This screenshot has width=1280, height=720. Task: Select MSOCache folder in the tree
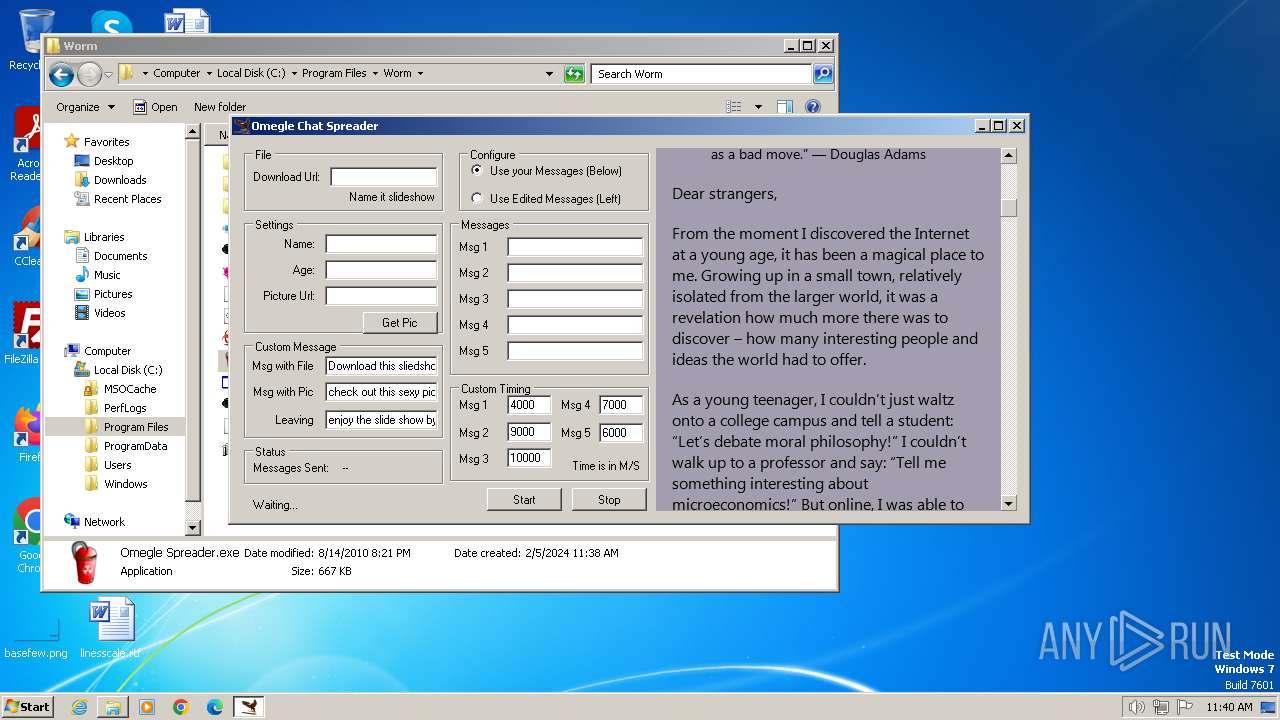(x=130, y=389)
